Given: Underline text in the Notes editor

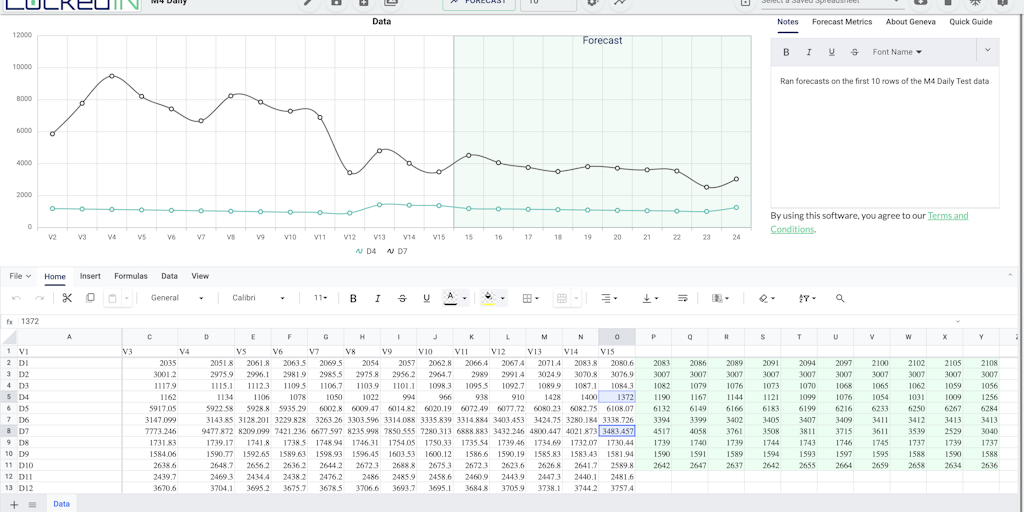Looking at the screenshot, I should tap(832, 52).
